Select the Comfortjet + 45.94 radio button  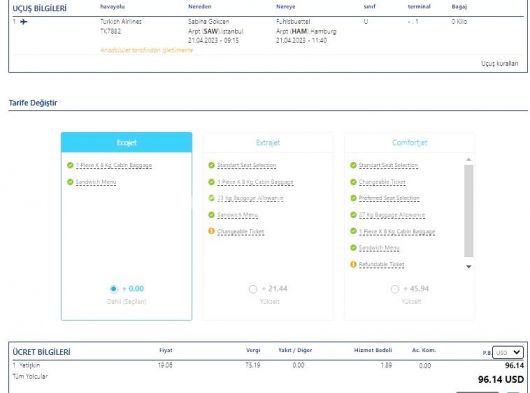tap(394, 289)
